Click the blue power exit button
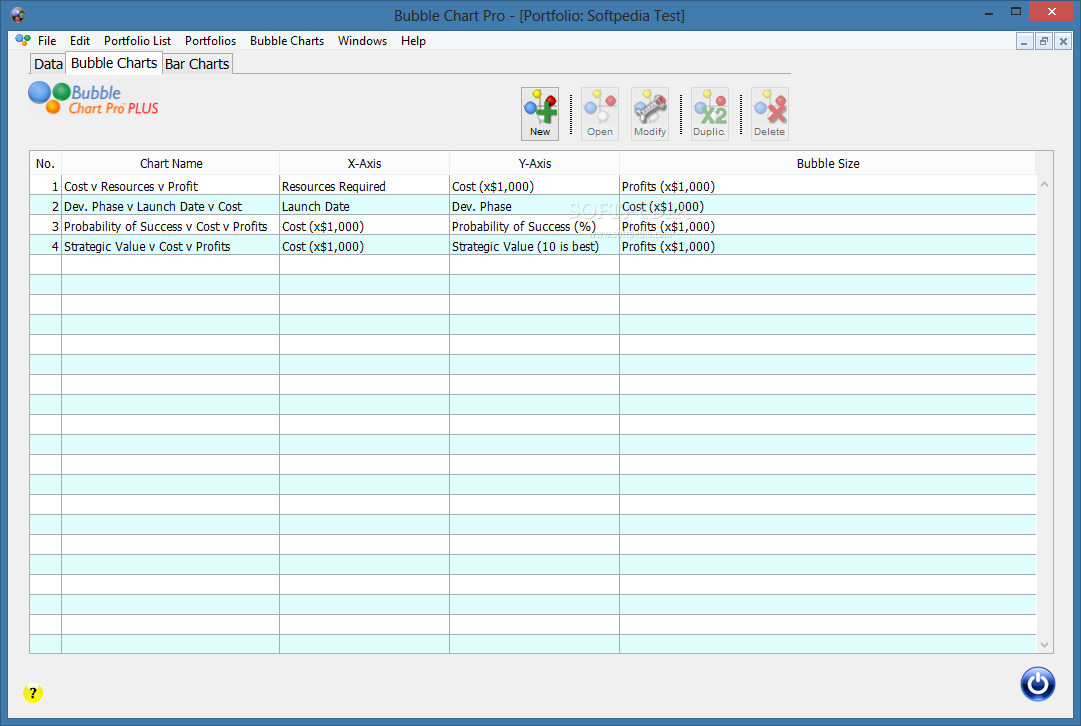 (1038, 684)
